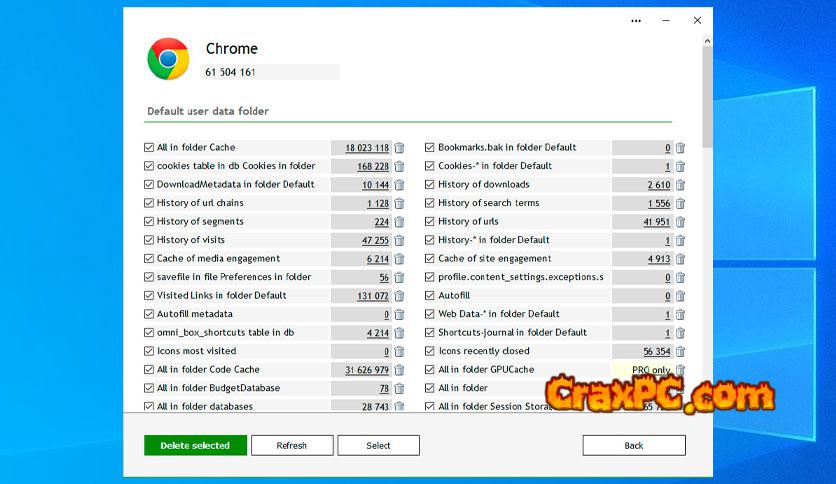Delete History of visits via trash icon
Screen dimensions: 836x484
point(399,240)
